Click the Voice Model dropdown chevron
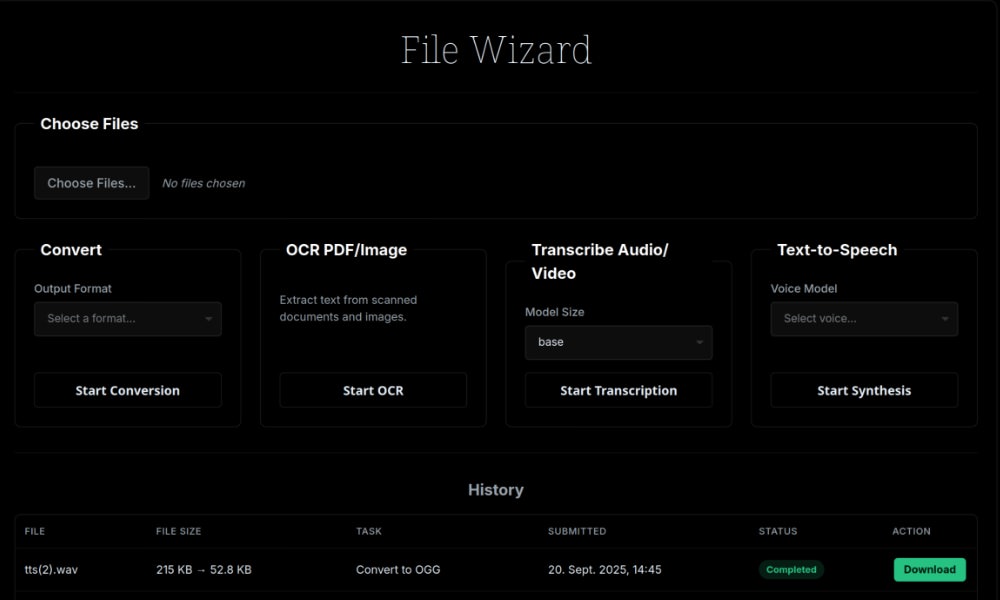1000x600 pixels. [x=944, y=318]
